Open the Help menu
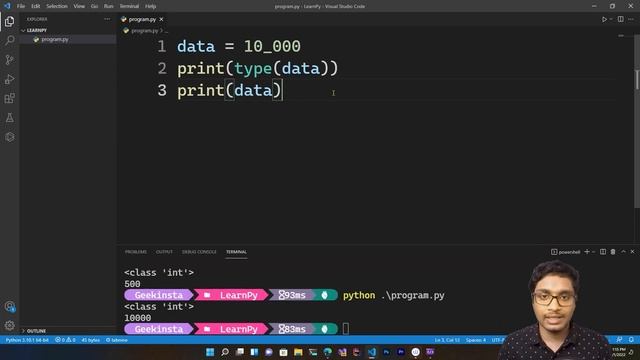The image size is (640, 360). coord(151,6)
